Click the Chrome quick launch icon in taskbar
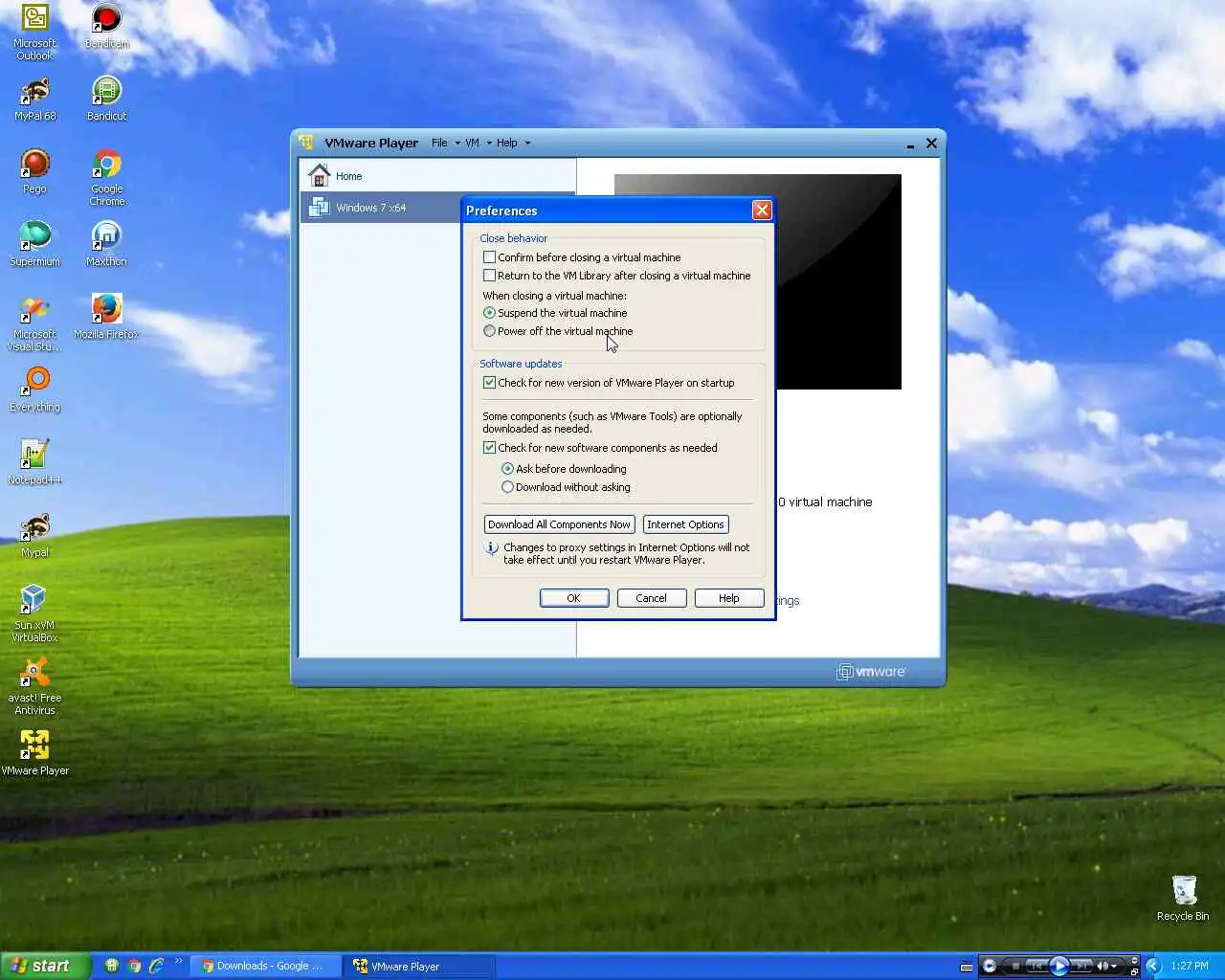The image size is (1225, 980). coord(134,966)
